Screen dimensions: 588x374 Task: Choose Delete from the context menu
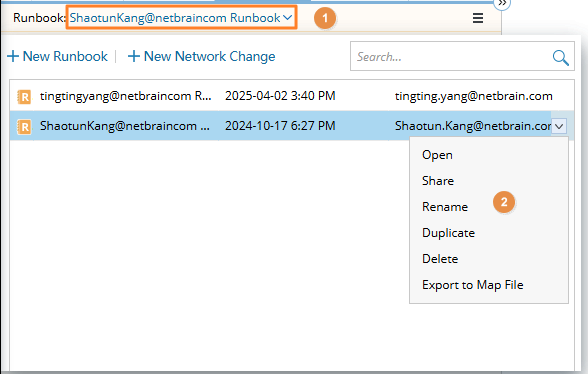[440, 259]
